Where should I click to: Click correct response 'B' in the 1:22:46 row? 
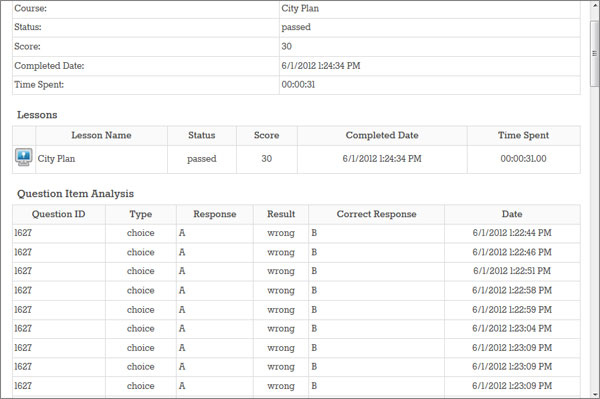[x=314, y=252]
